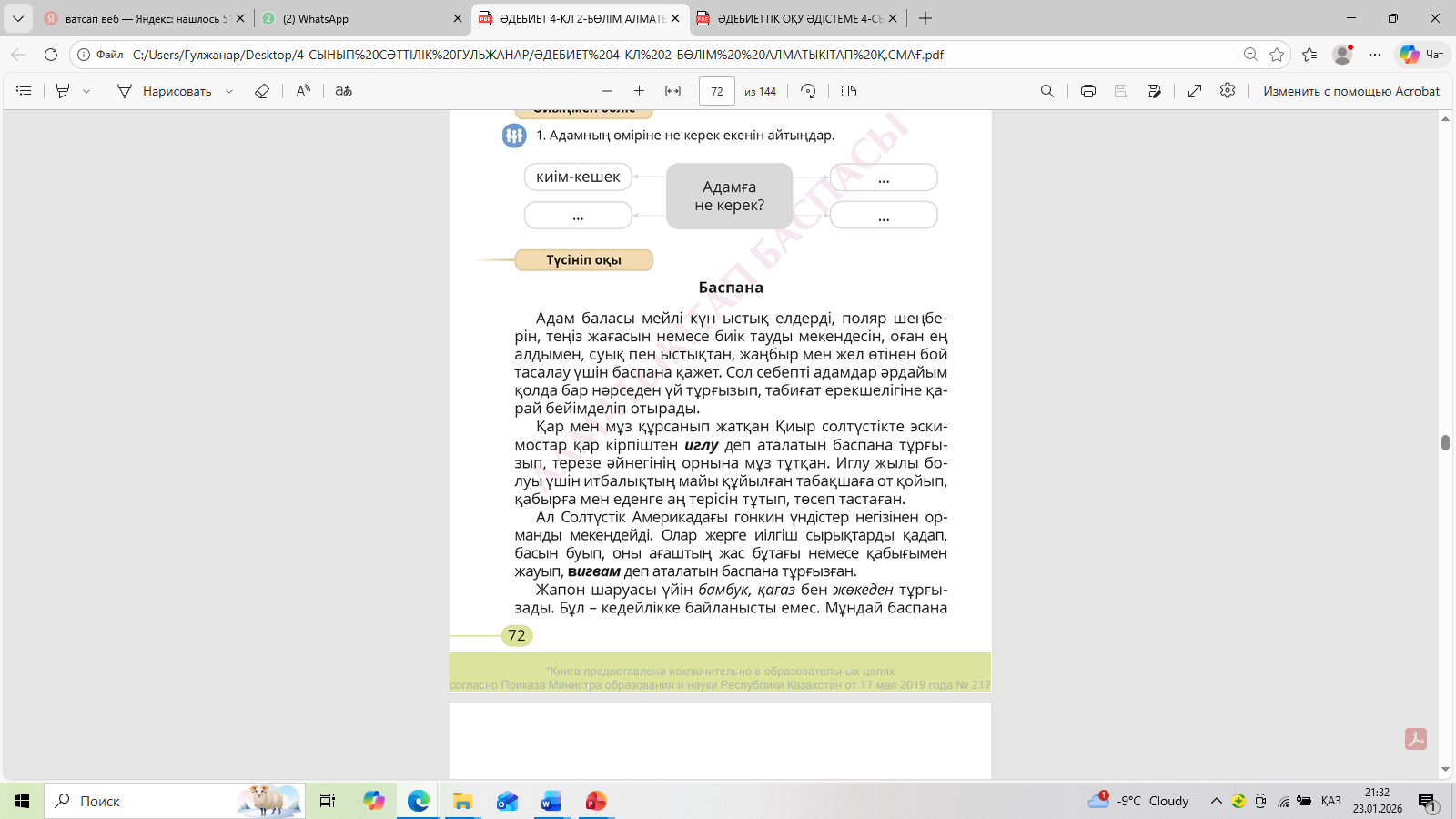Open the PDF table of contents panel

(x=25, y=91)
